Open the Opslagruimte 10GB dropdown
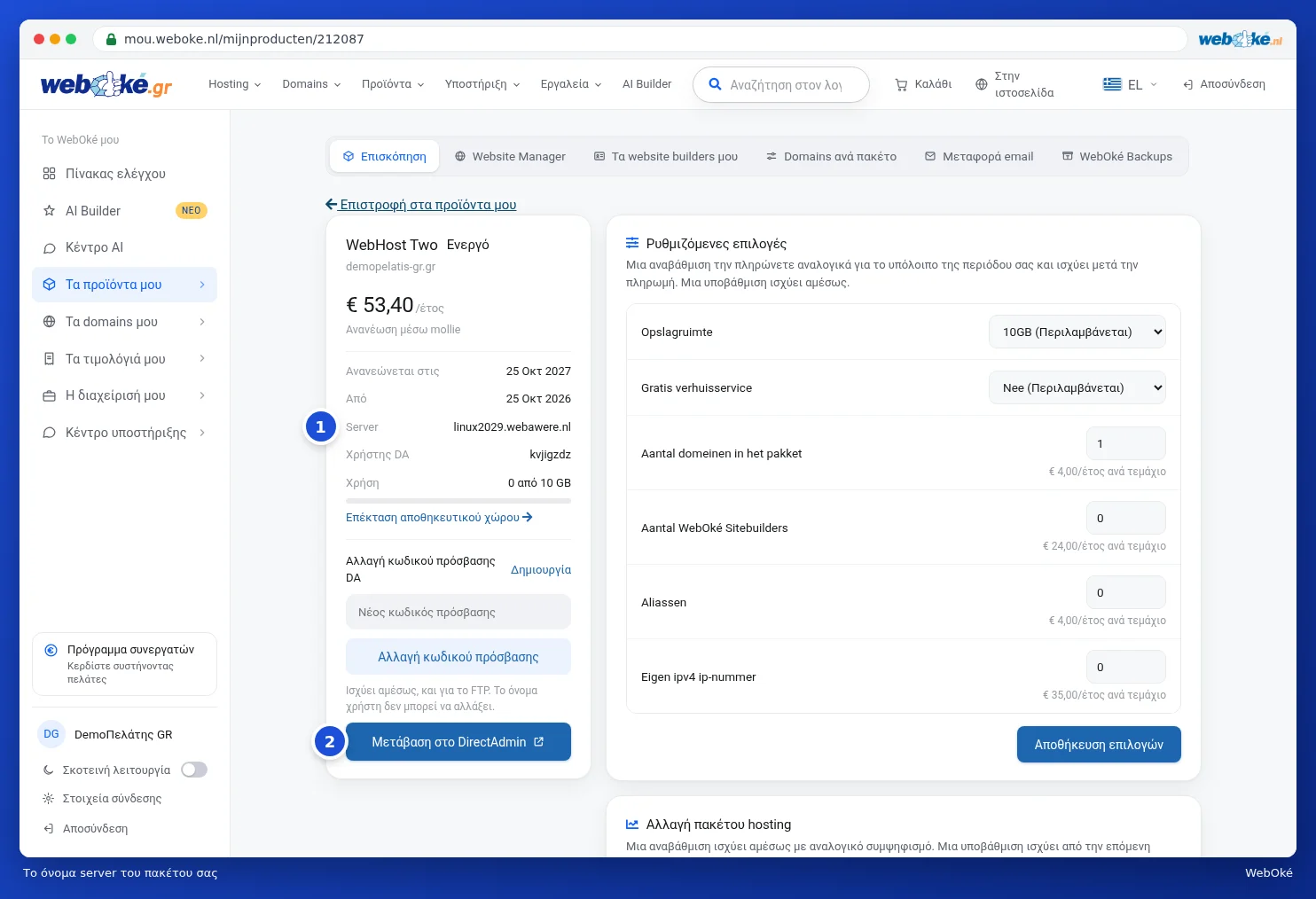The image size is (1316, 899). pyautogui.click(x=1077, y=332)
